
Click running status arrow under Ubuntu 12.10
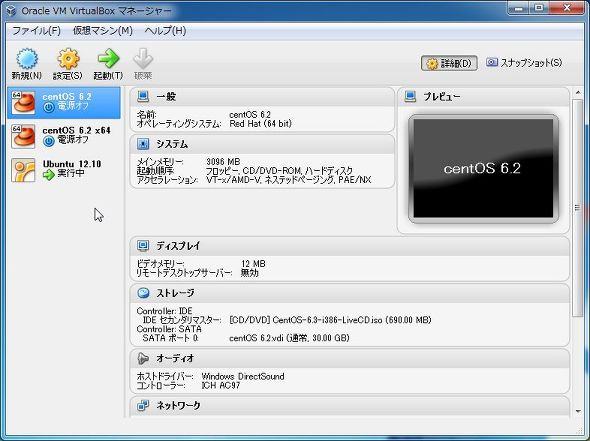pos(49,175)
